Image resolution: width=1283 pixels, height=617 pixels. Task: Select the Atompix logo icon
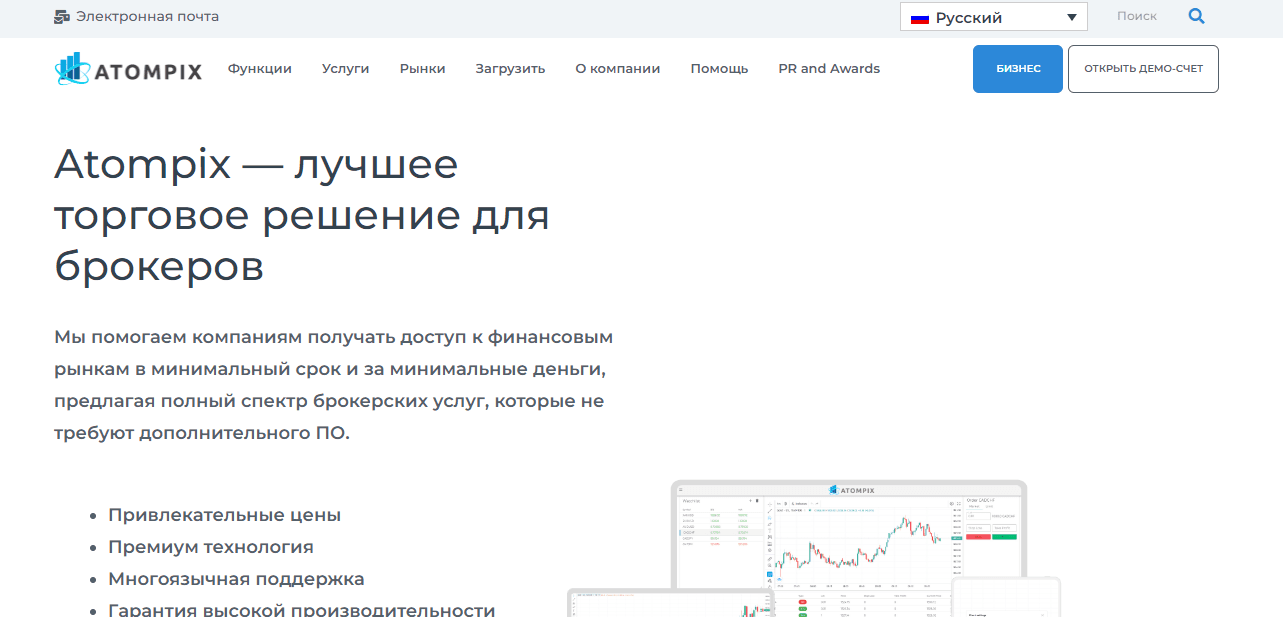70,68
